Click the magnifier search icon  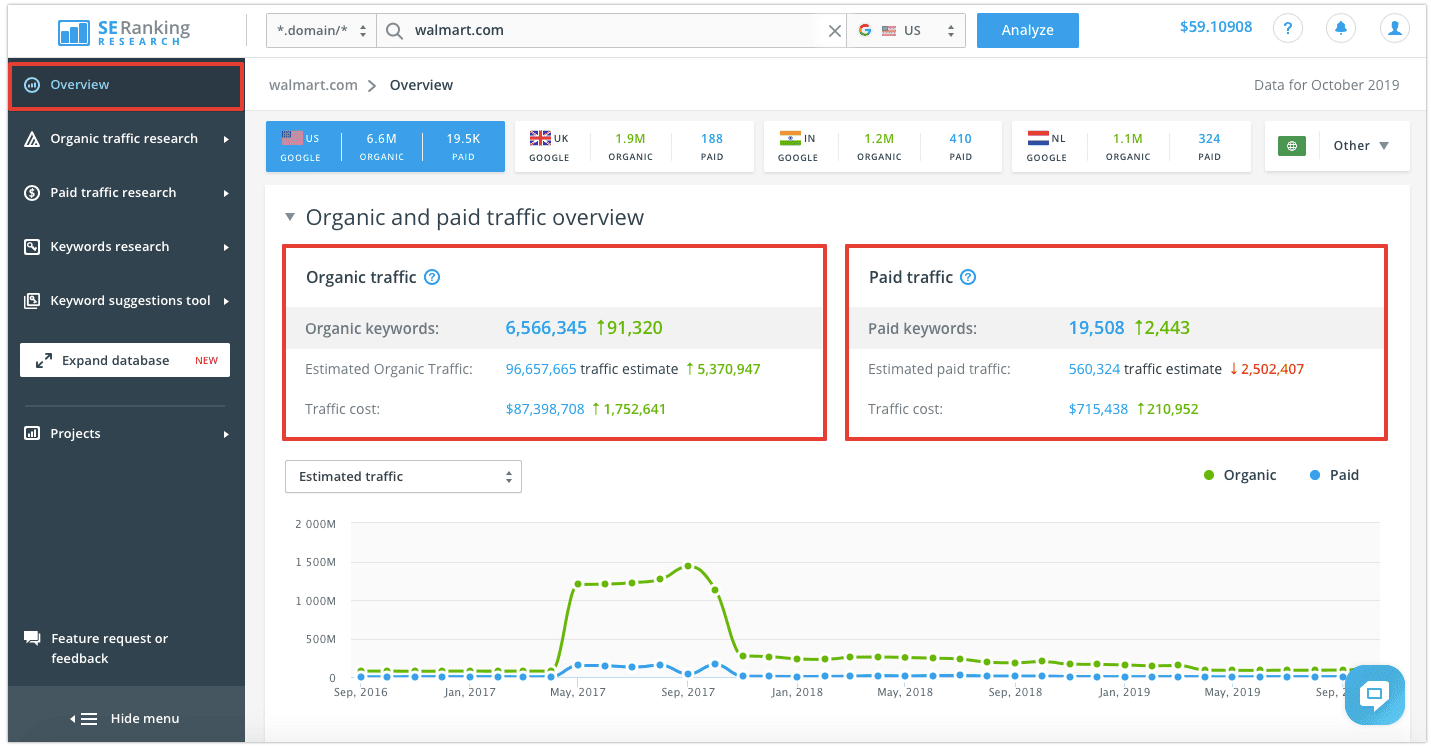coord(395,31)
